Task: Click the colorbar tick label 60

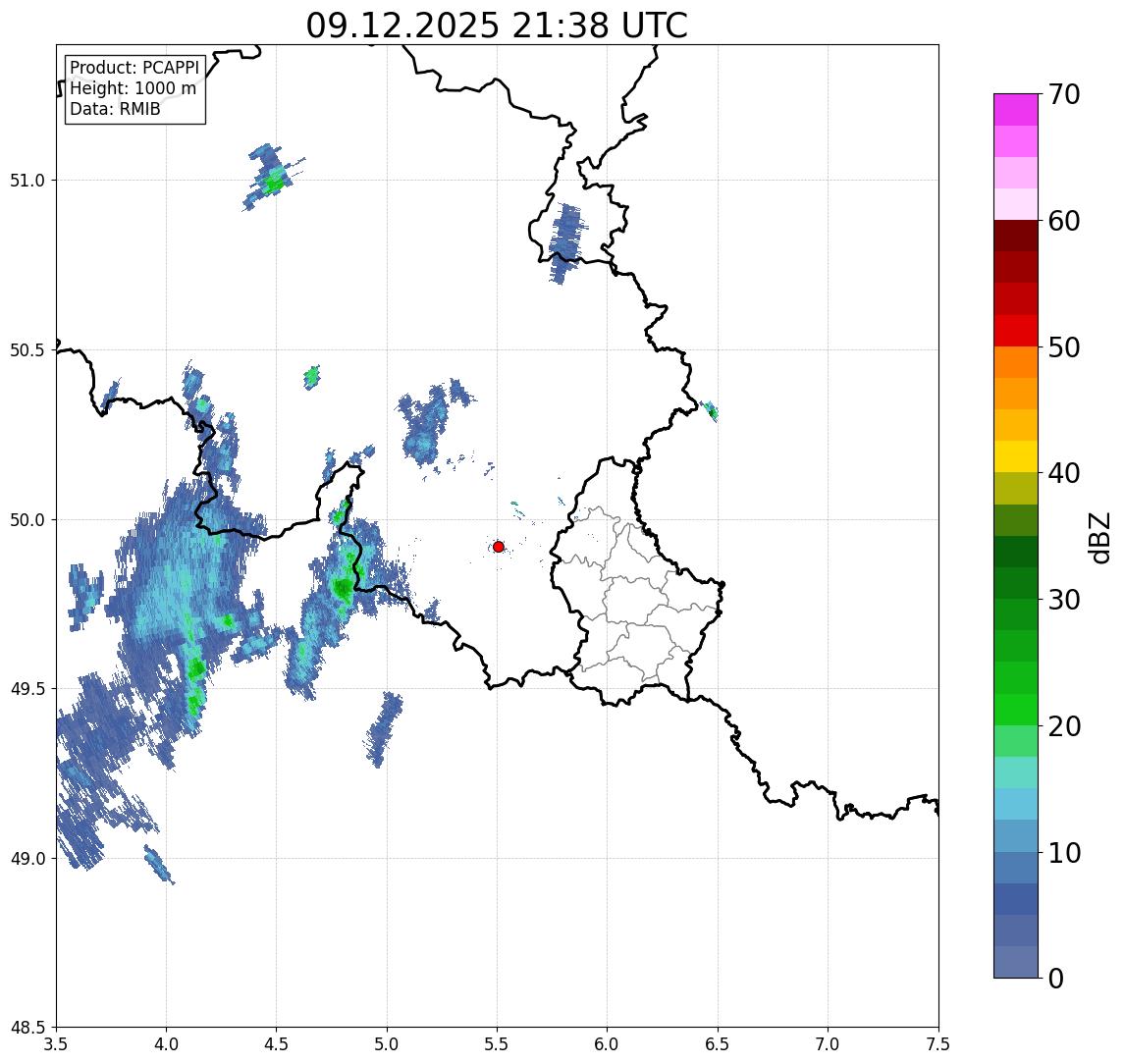Action: tap(1064, 222)
